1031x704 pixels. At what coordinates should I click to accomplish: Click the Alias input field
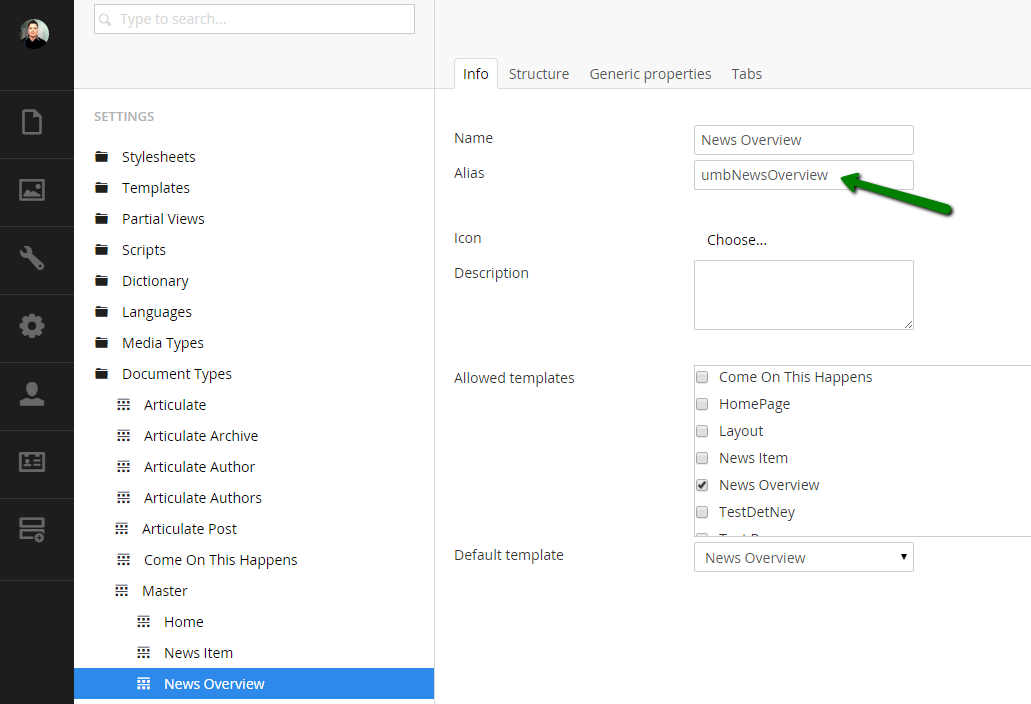pos(803,175)
